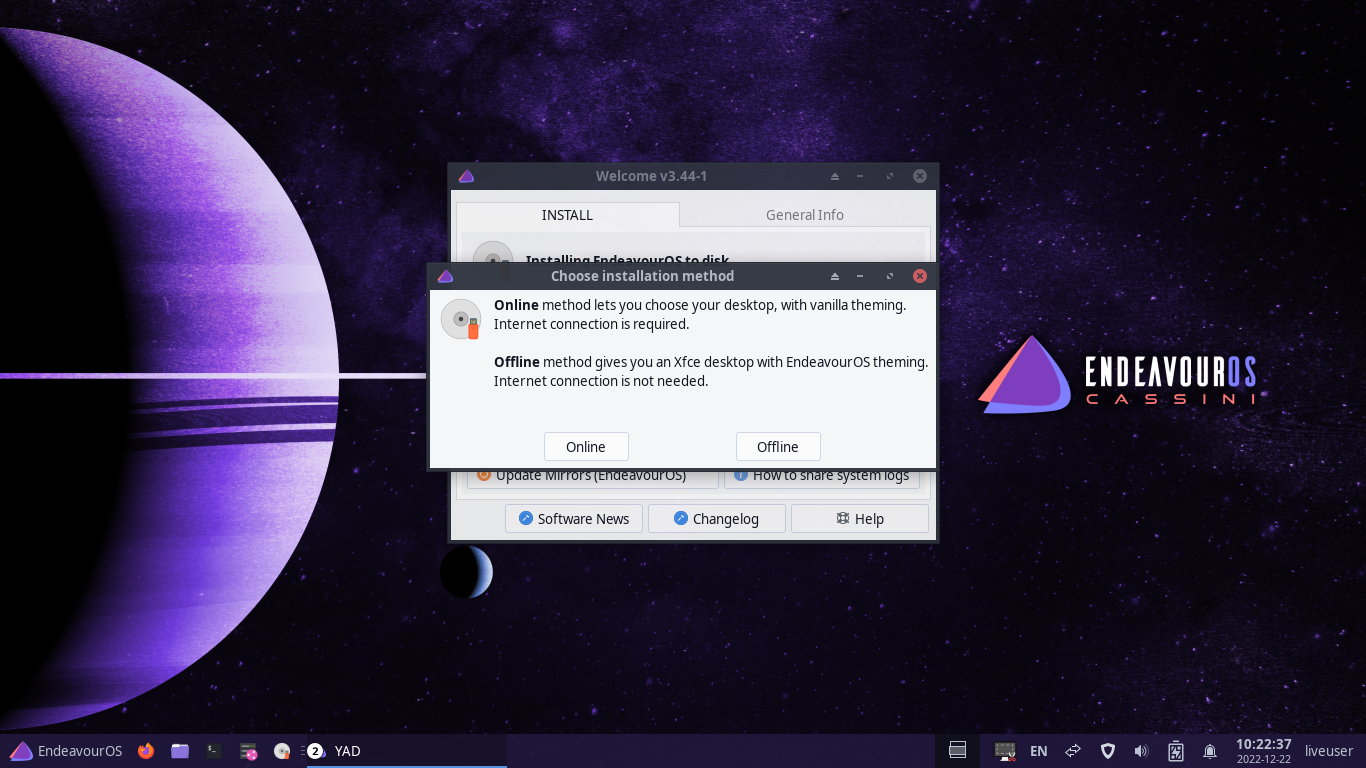Open window menu icon of Choose installation method
Screen dimensions: 1366x768
446,276
